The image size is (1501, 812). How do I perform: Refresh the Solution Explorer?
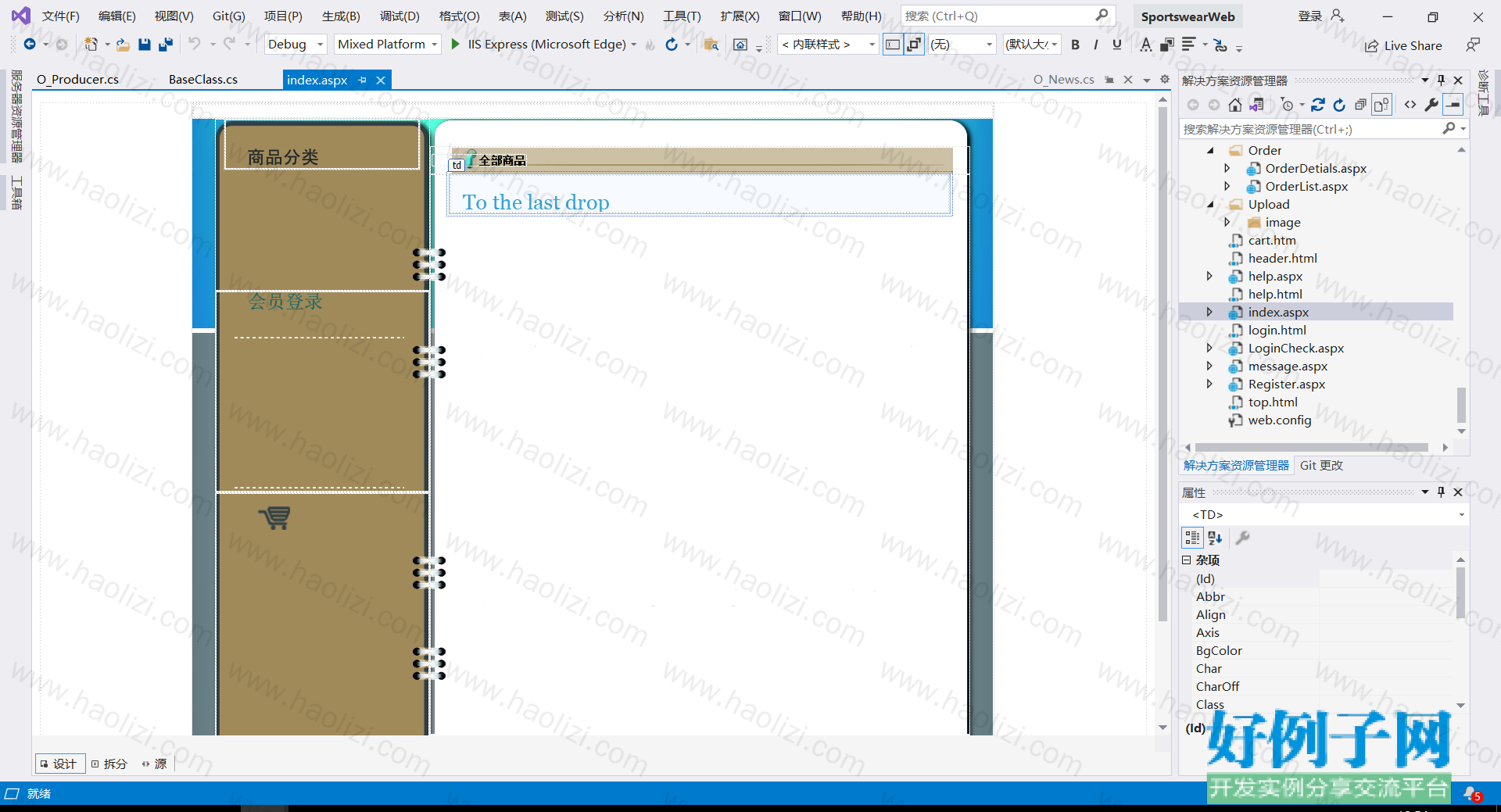coord(1339,105)
